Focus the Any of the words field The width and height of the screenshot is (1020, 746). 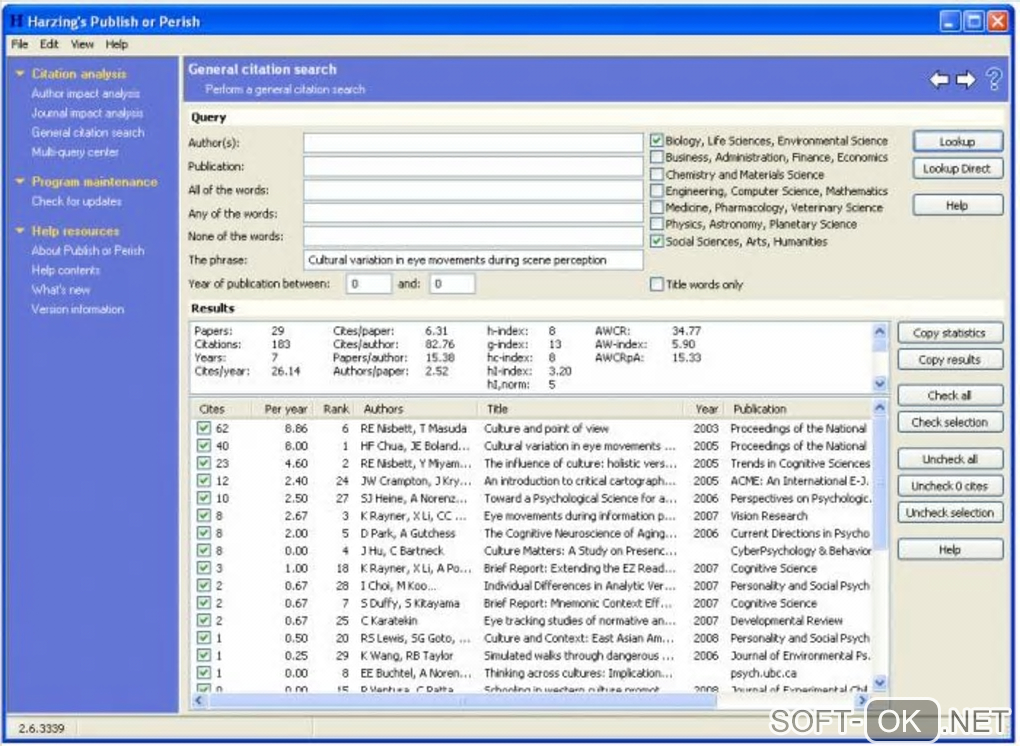(473, 213)
